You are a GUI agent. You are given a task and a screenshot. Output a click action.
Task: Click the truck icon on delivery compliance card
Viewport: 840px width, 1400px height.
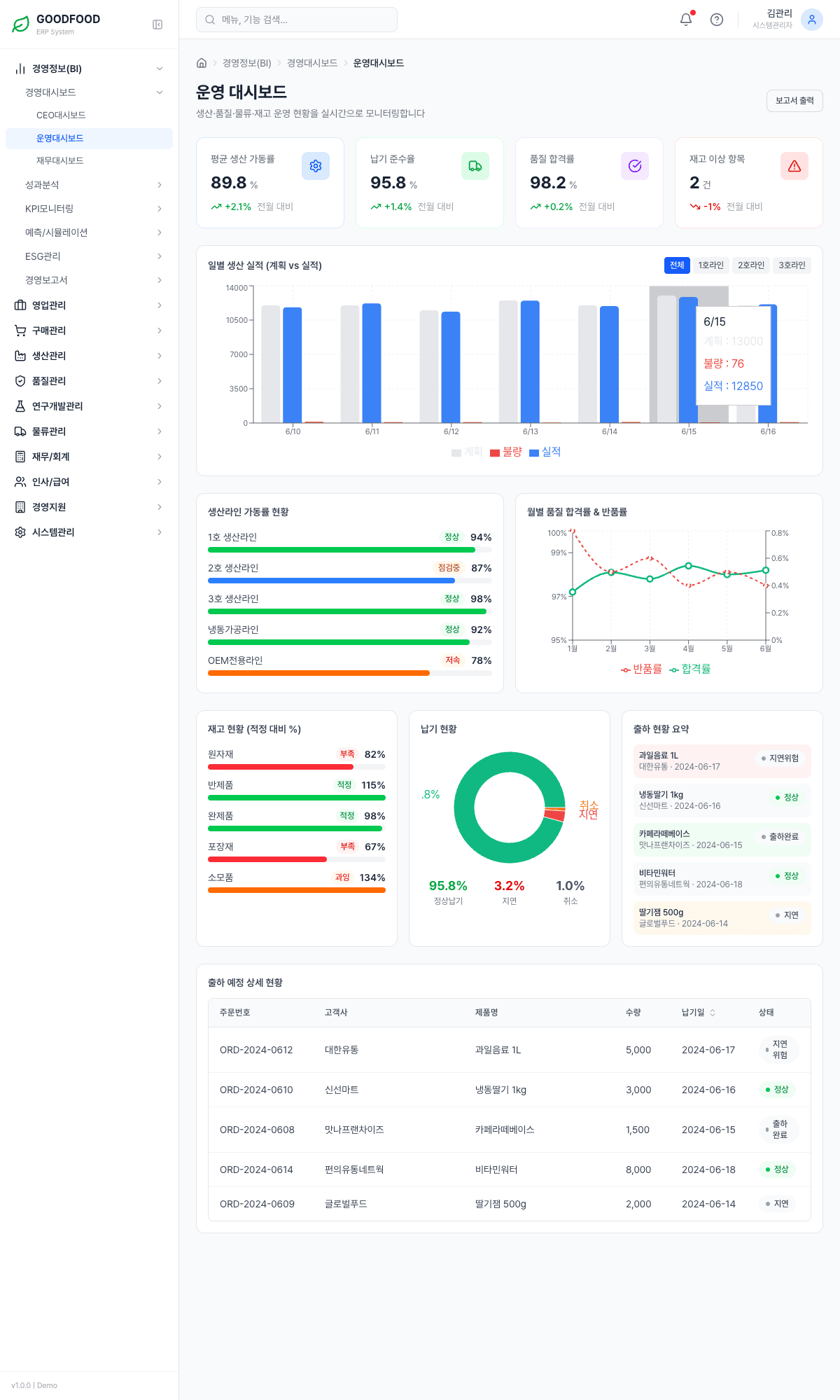pyautogui.click(x=475, y=166)
